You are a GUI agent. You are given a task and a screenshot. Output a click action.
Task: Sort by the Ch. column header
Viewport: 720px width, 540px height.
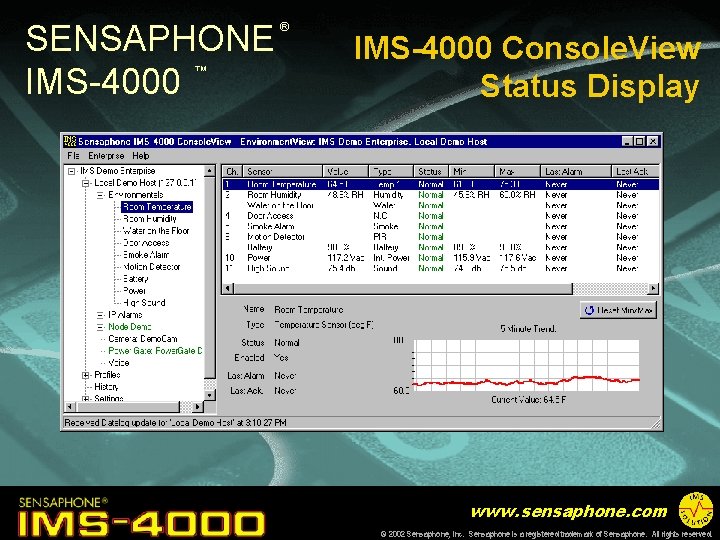coord(232,172)
